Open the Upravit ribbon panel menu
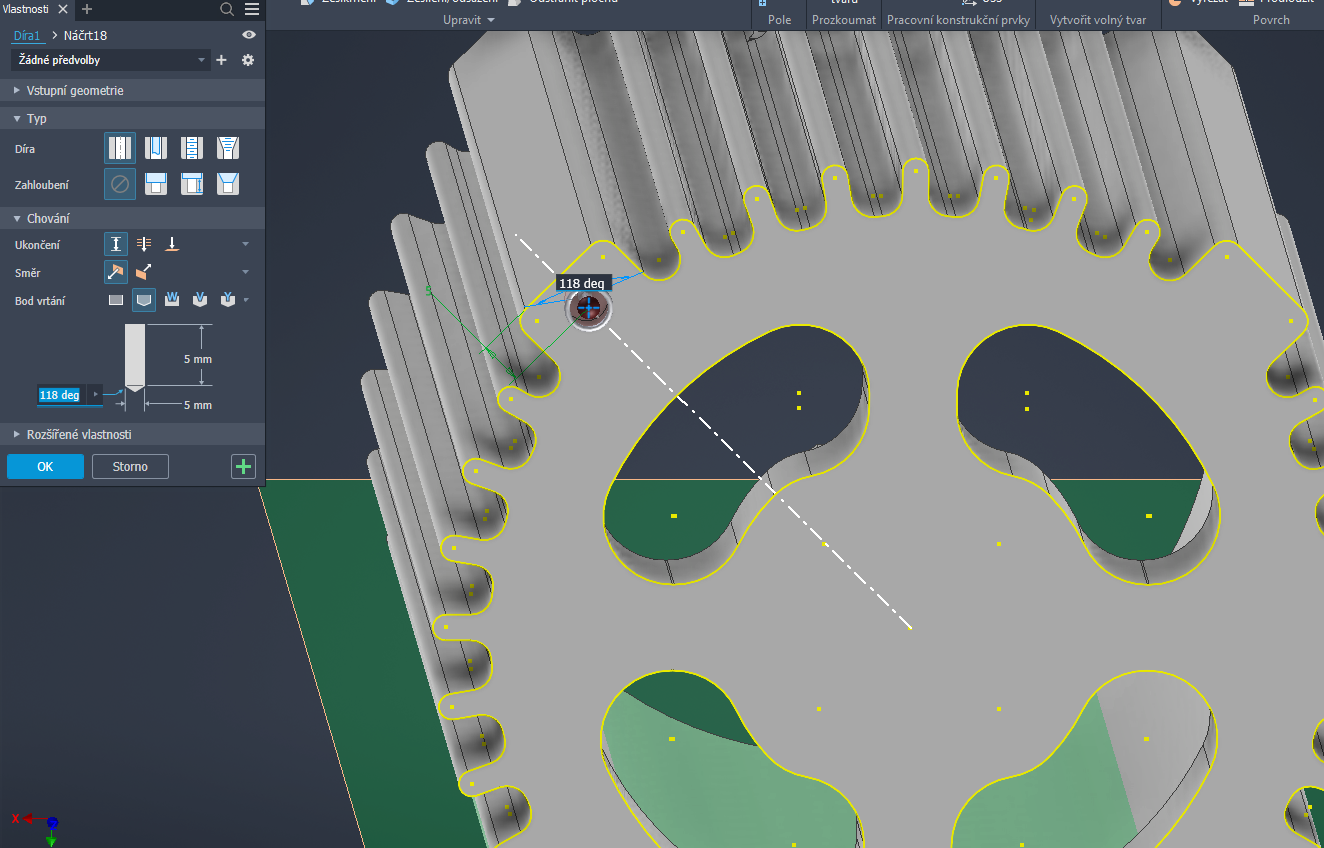This screenshot has height=848, width=1324. [468, 20]
